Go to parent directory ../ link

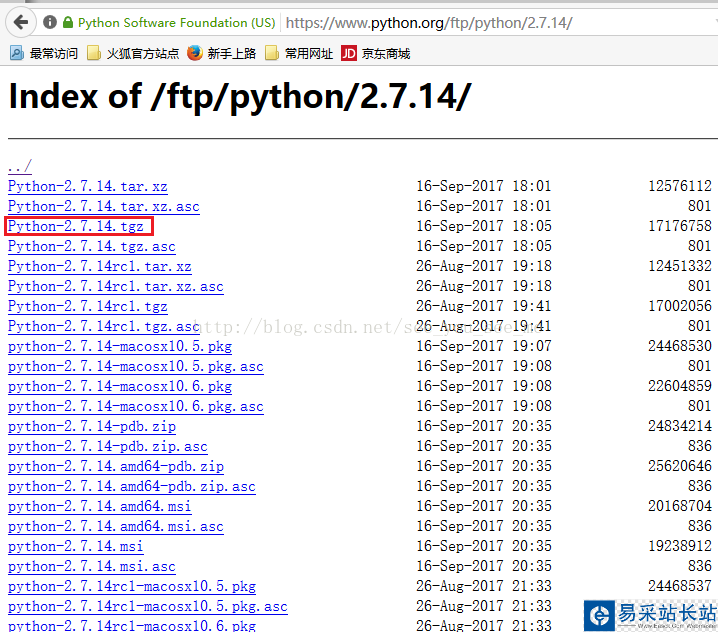click(20, 166)
